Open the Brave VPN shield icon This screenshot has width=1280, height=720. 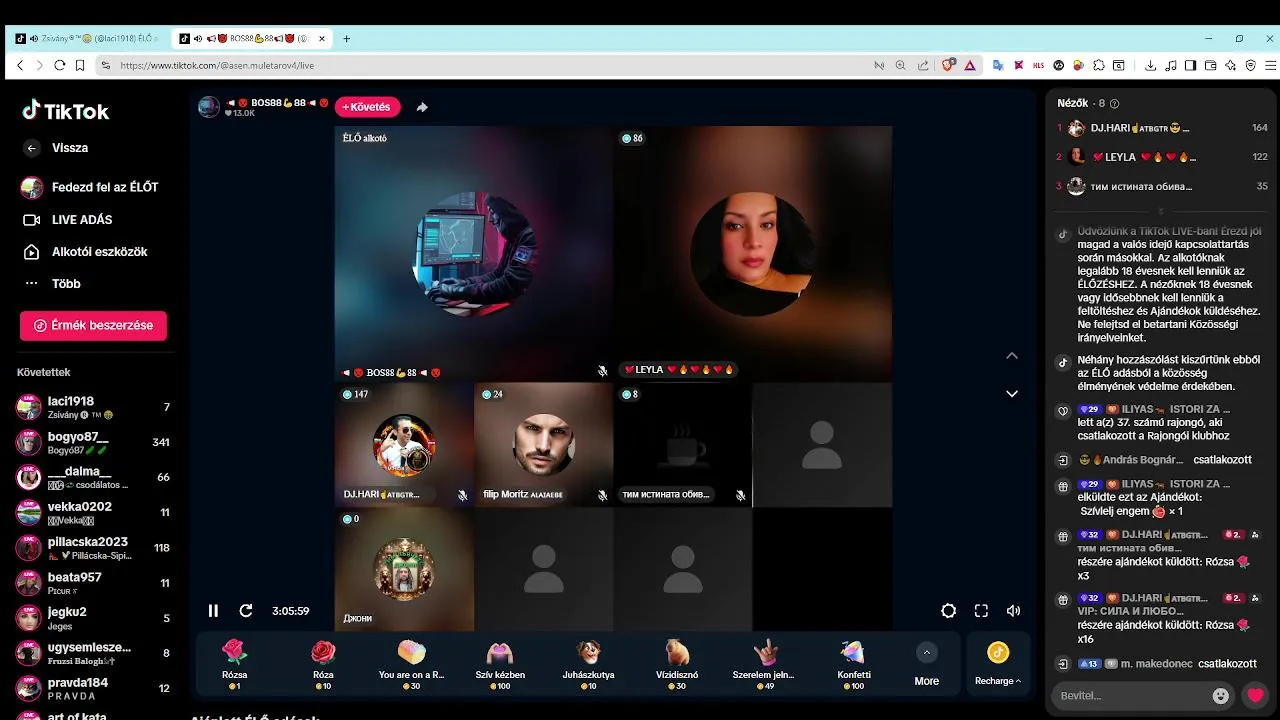point(1251,65)
